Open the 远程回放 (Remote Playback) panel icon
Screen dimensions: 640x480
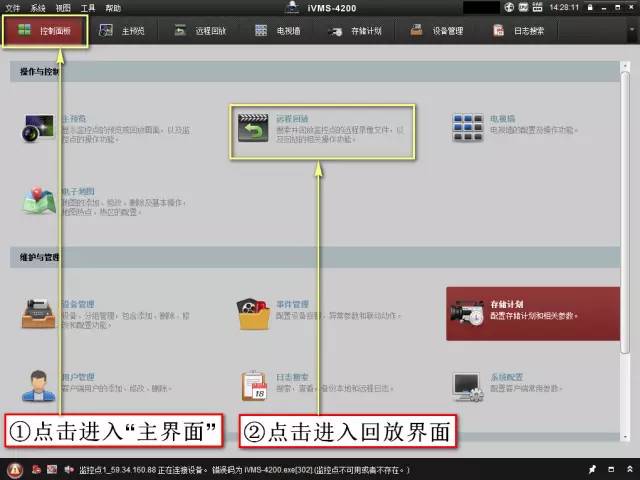coord(251,129)
